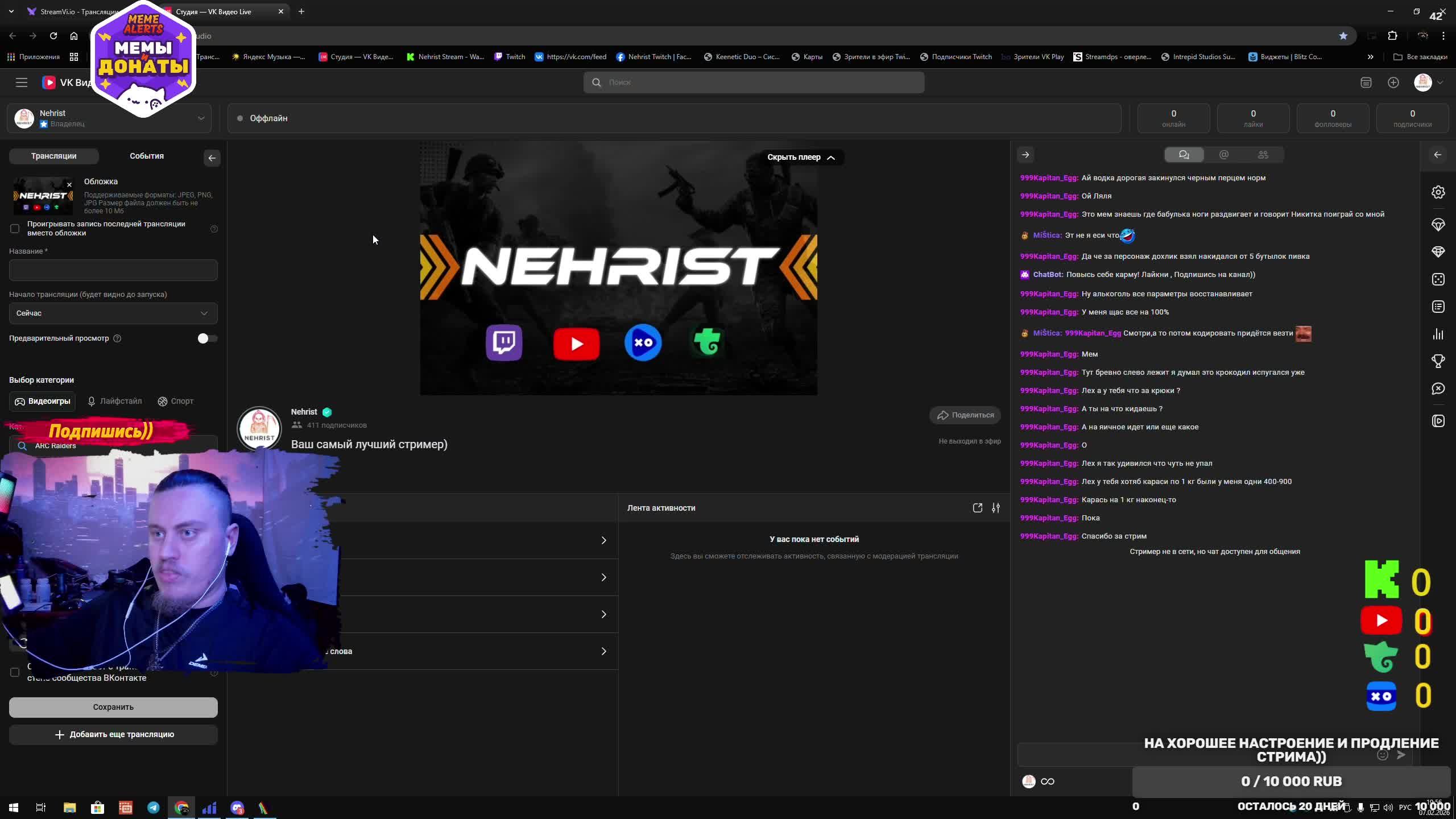Click the trophy icon in right sidebar
Viewport: 1456px width, 819px height.
pos(1438,361)
